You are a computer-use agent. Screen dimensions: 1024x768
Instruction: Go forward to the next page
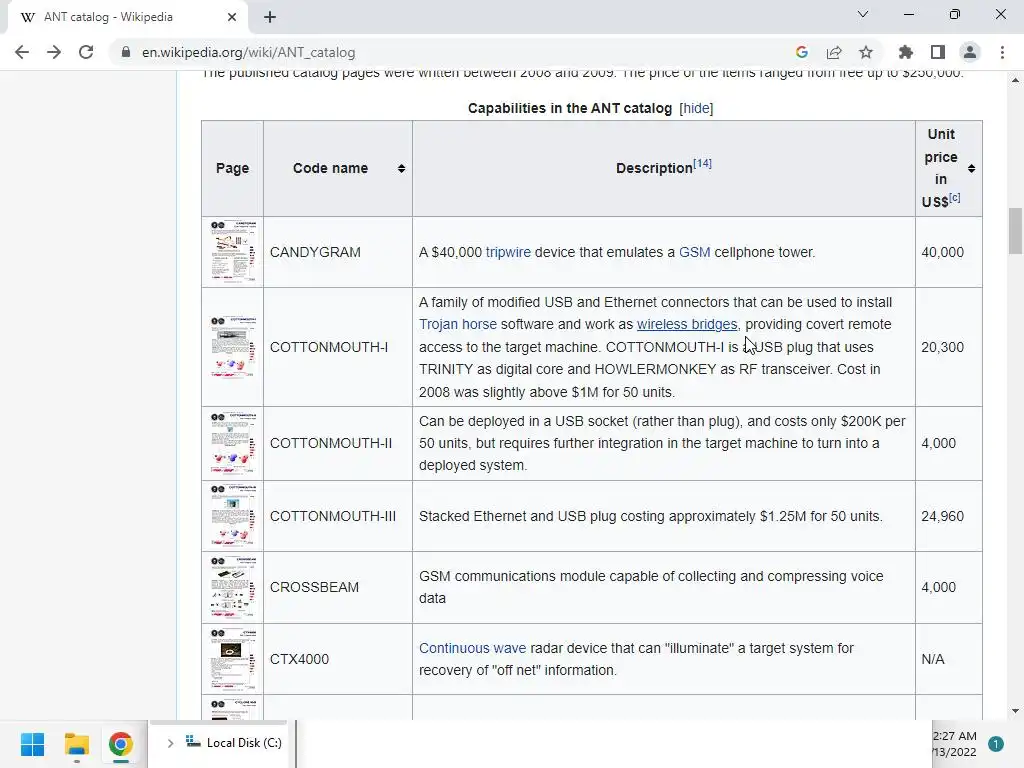54,52
